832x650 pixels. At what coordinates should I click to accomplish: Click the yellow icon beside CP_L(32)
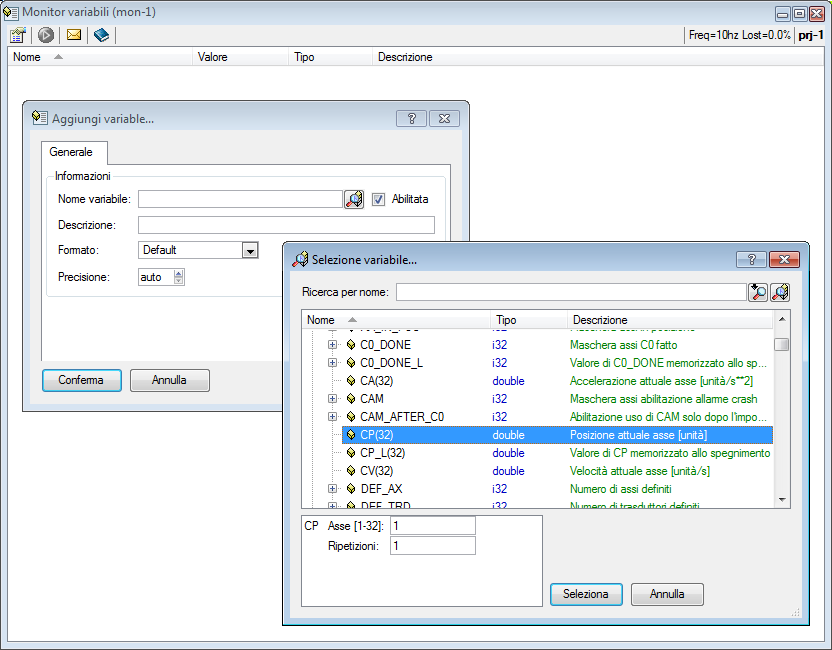[351, 453]
